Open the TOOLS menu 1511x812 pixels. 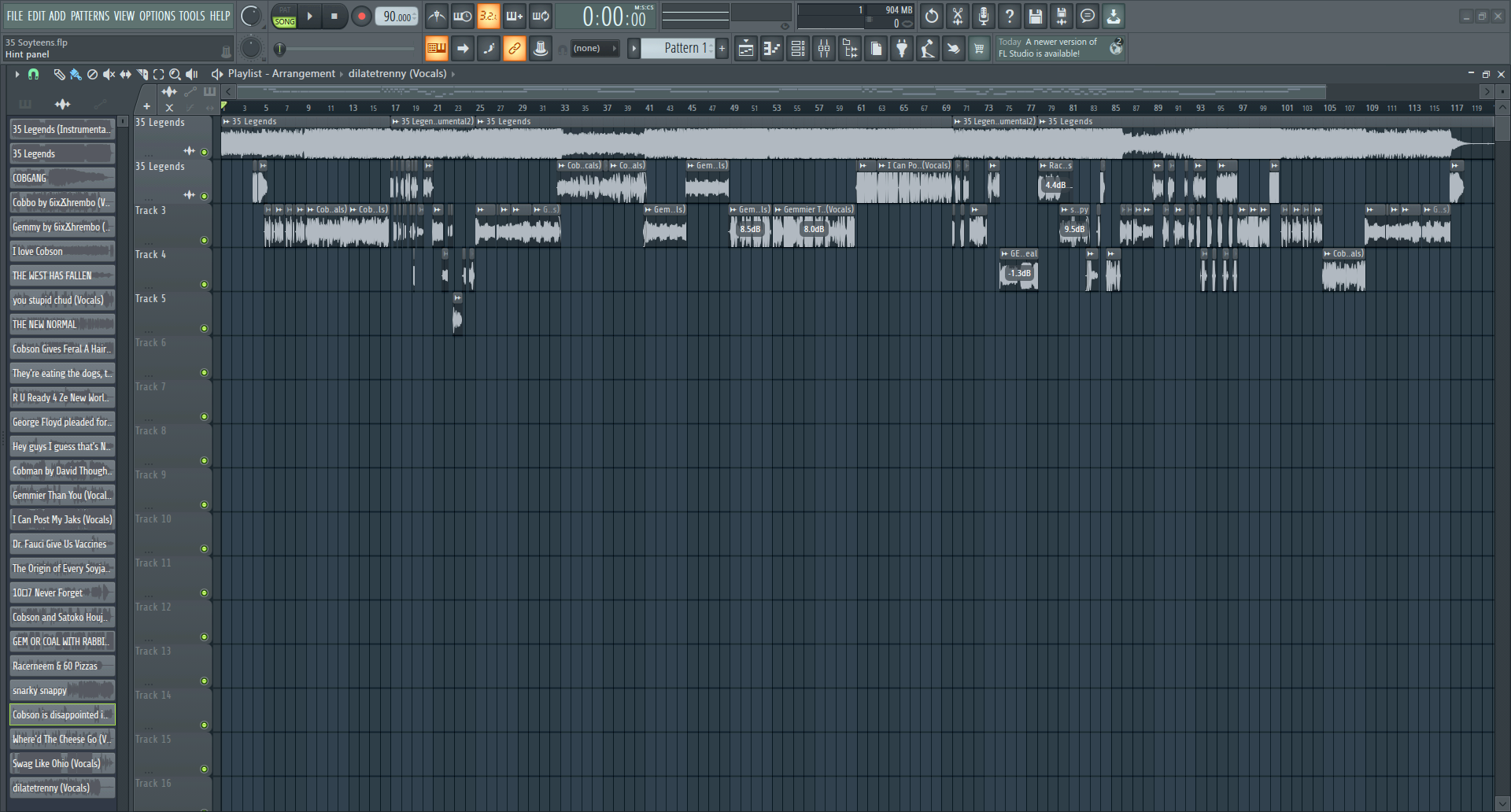(x=191, y=16)
